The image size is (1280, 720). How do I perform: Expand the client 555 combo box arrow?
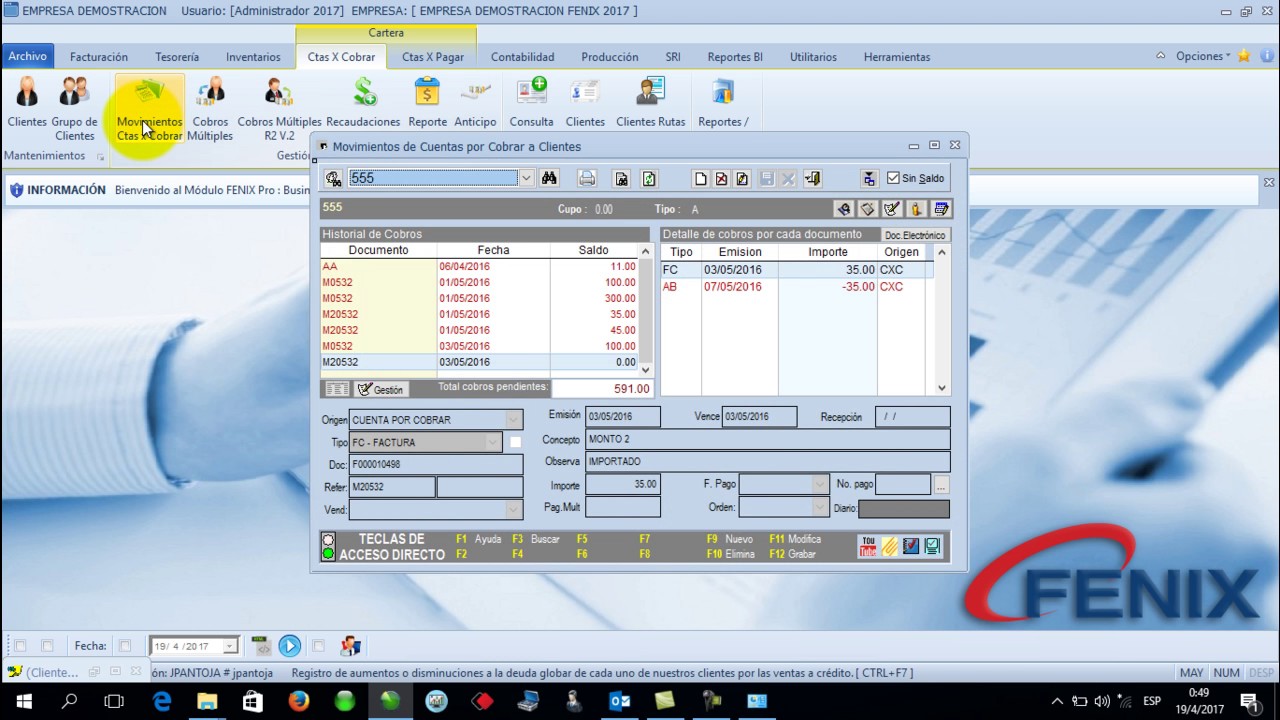coord(526,178)
